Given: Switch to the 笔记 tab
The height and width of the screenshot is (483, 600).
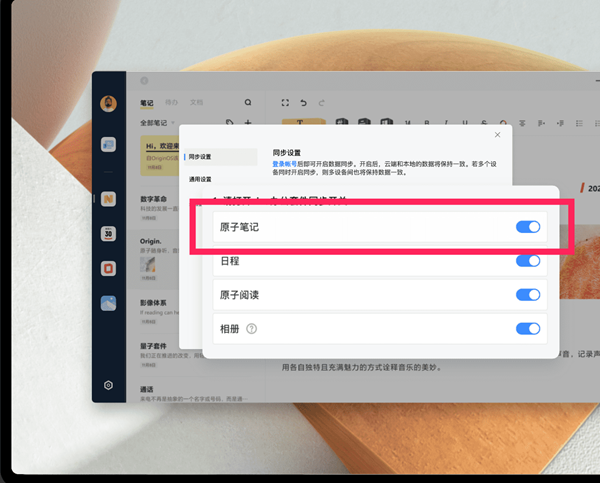Looking at the screenshot, I should point(147,103).
